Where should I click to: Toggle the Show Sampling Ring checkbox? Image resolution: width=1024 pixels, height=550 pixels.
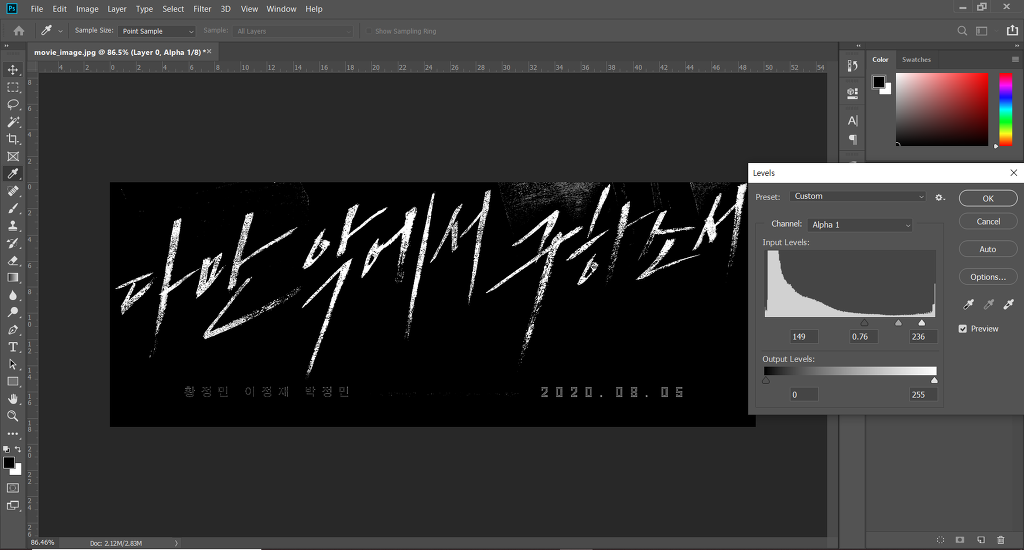pos(369,31)
